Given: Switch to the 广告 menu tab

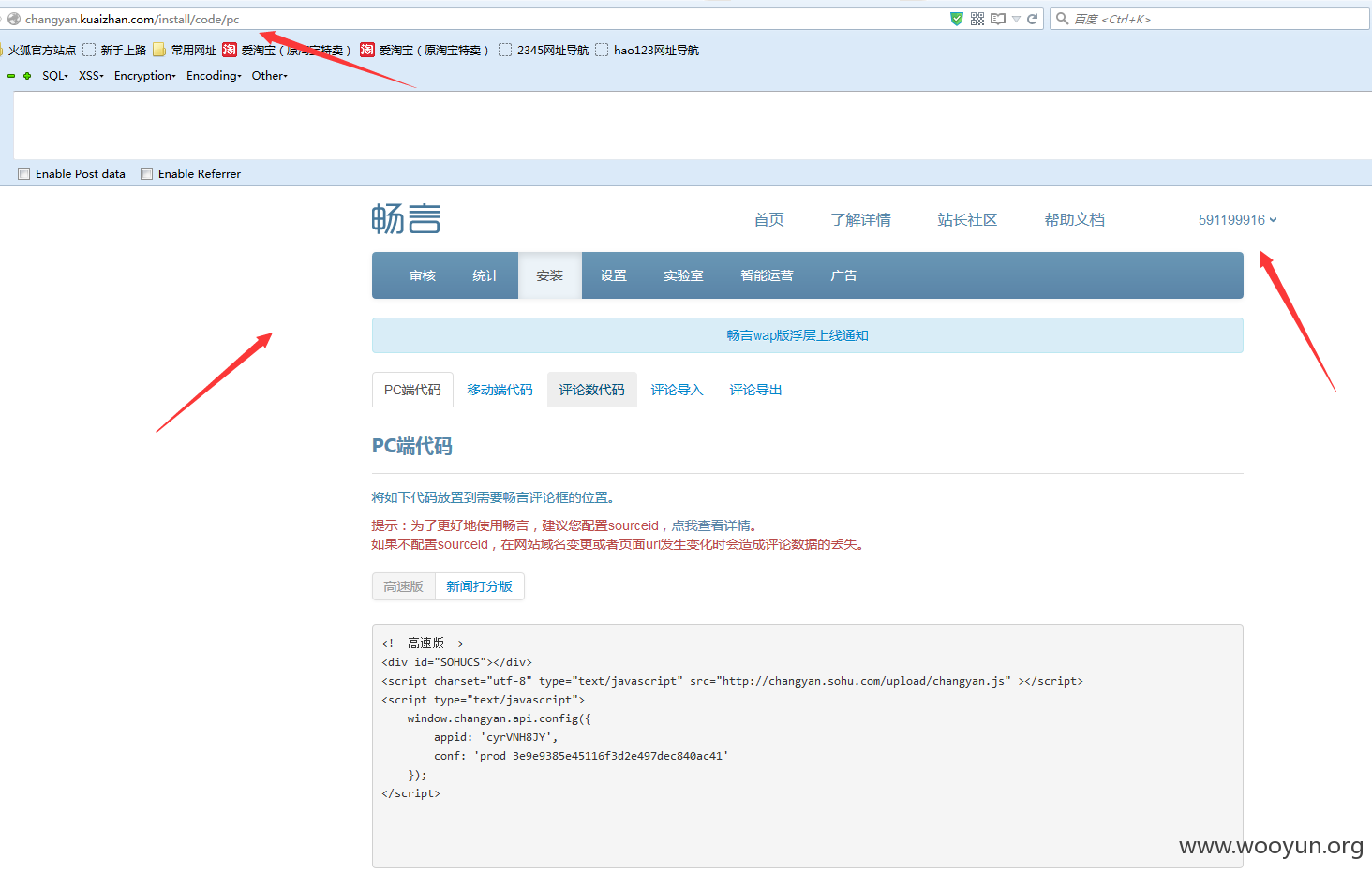Looking at the screenshot, I should 843,275.
